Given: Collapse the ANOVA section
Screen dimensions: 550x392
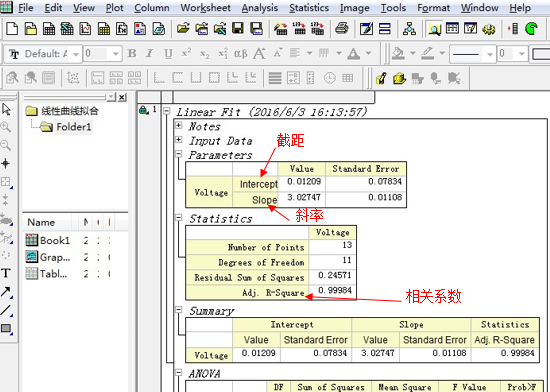Looking at the screenshot, I should pos(179,372).
